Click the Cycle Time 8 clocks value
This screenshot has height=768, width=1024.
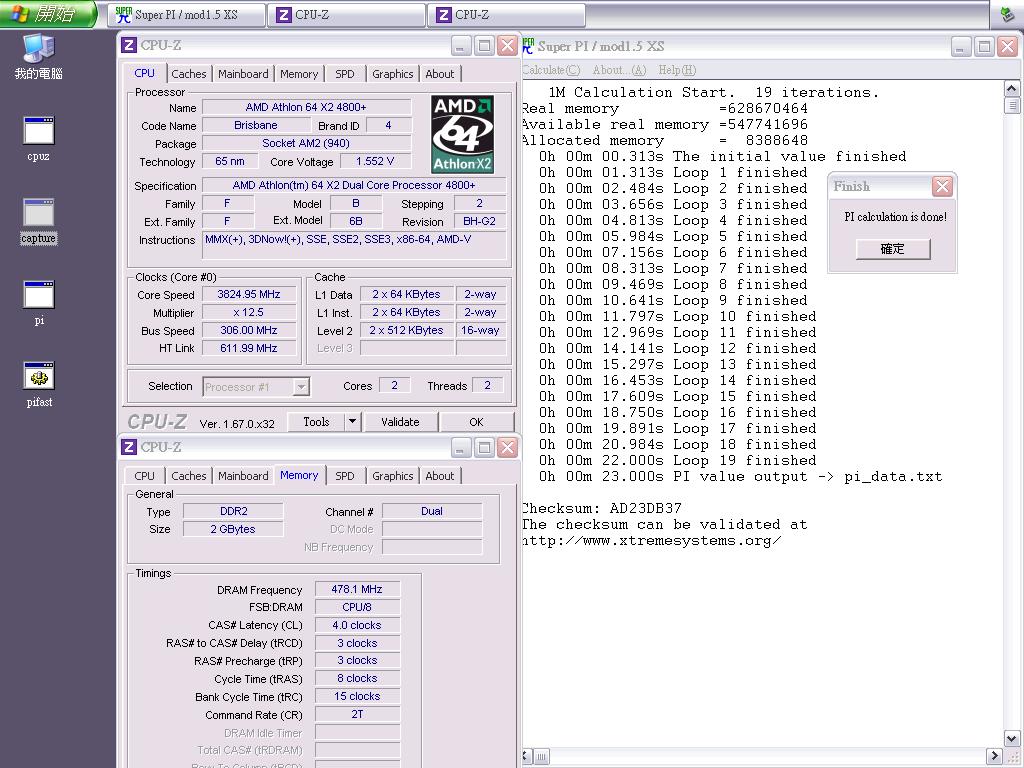[357, 679]
